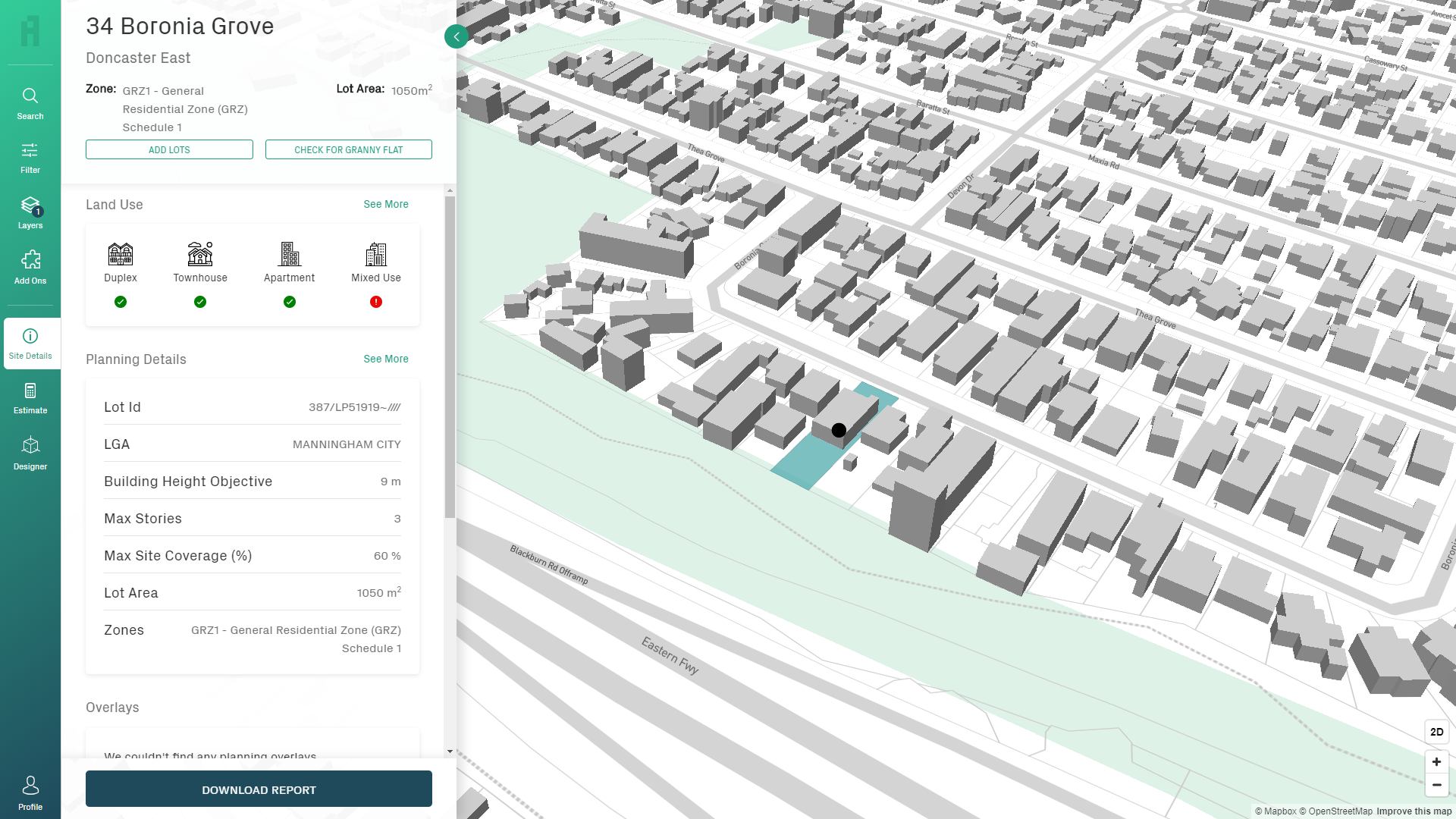
Task: Click the green checkmark under Duplex
Action: [x=120, y=302]
